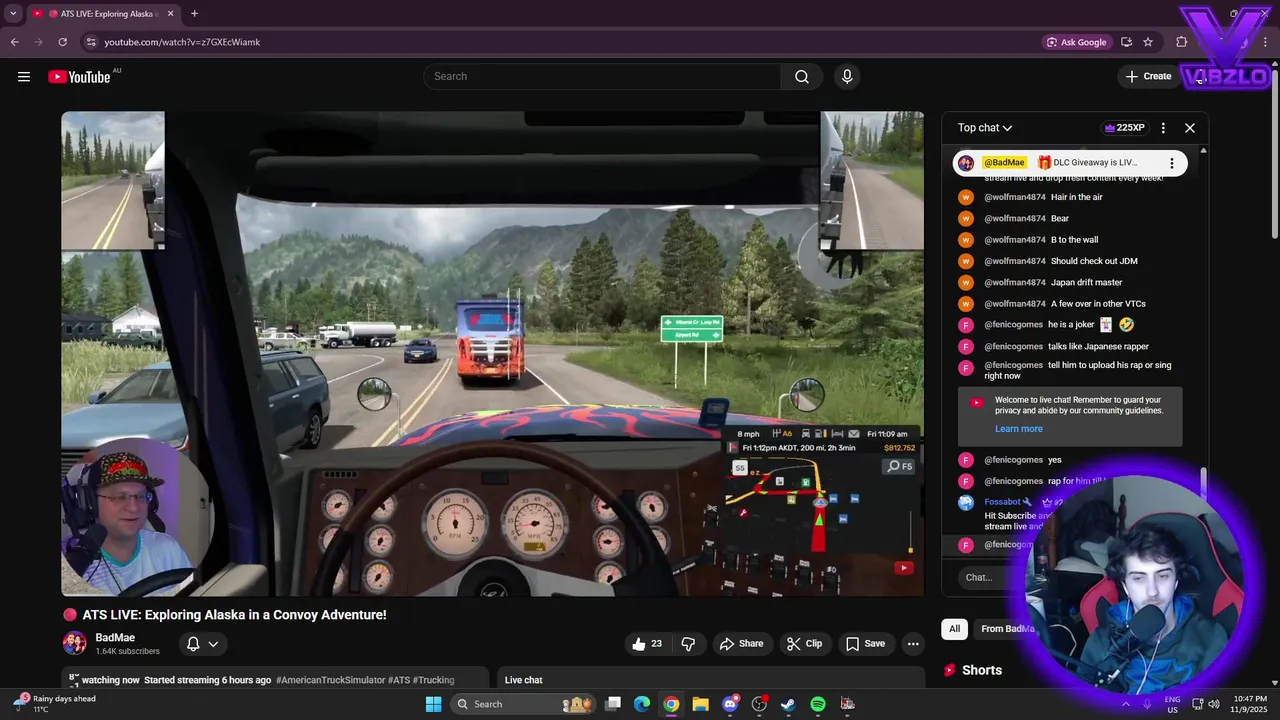Toggle microphone icon in system tray
This screenshot has height=720, width=1280.
click(1147, 704)
